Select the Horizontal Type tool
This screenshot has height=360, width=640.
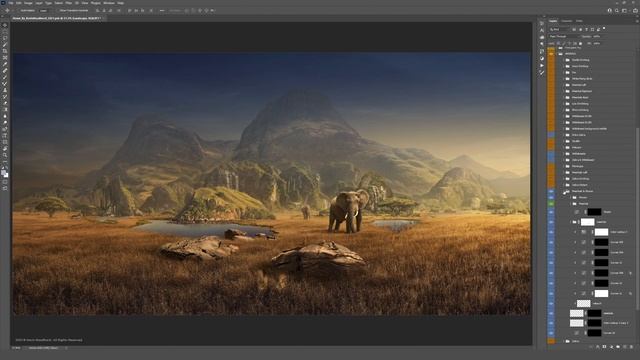5,136
